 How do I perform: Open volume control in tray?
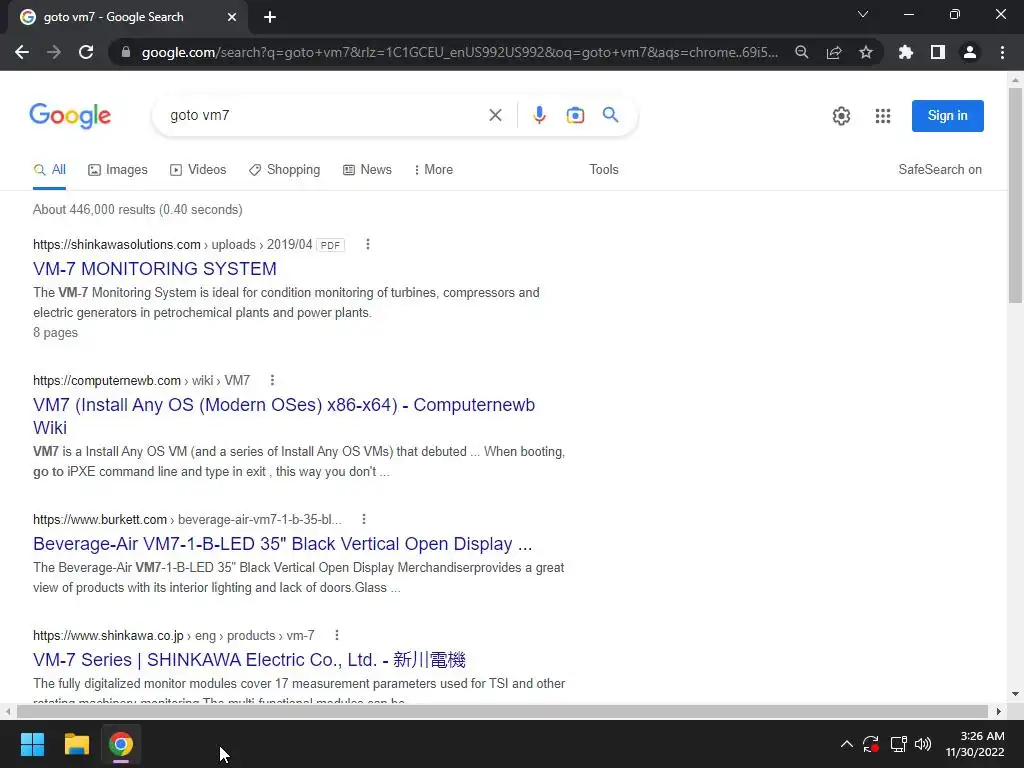[x=923, y=744]
